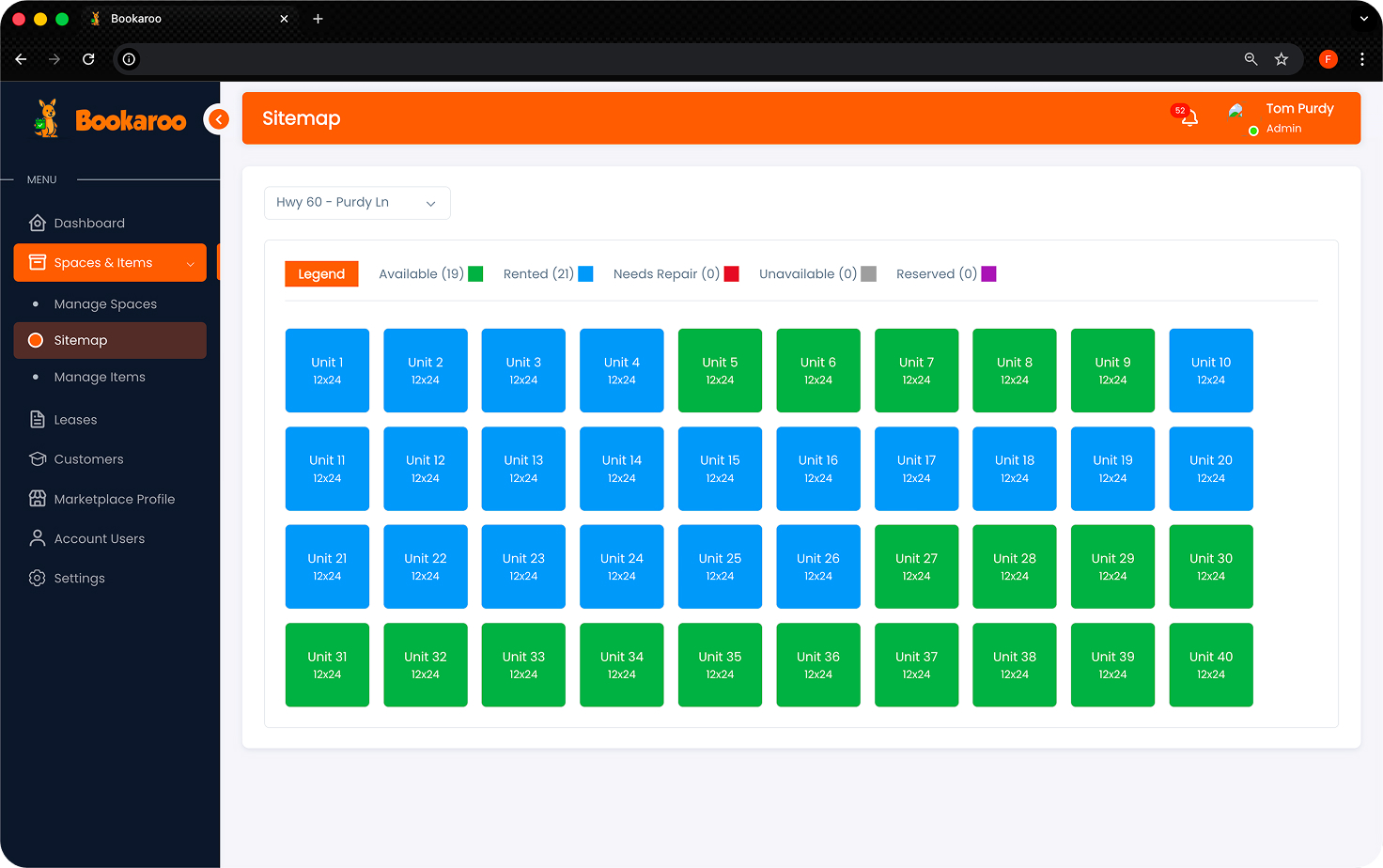Open Marketplace Profile section
The height and width of the screenshot is (868, 1383).
(x=114, y=500)
